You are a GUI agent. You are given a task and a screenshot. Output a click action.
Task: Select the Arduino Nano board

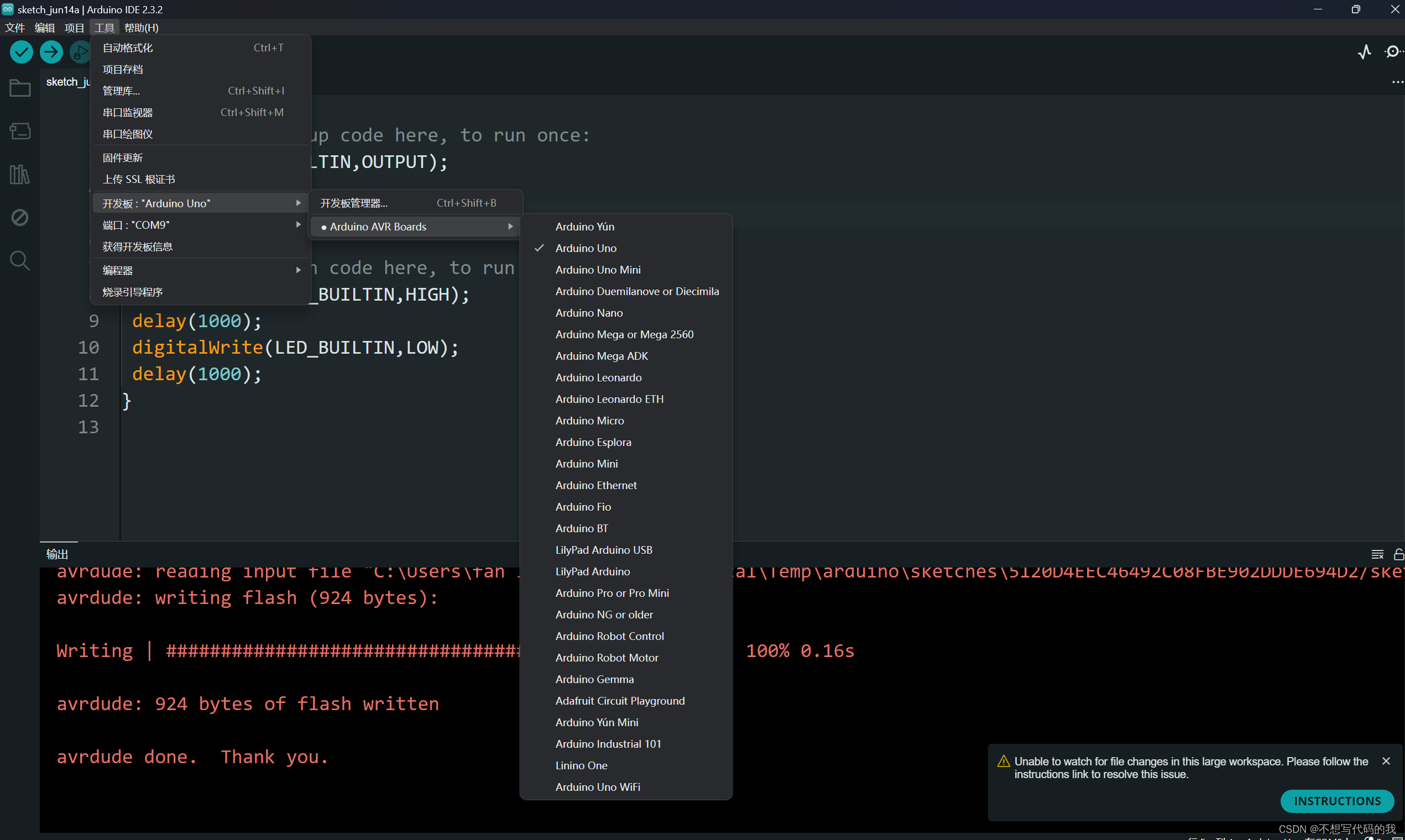tap(626, 313)
